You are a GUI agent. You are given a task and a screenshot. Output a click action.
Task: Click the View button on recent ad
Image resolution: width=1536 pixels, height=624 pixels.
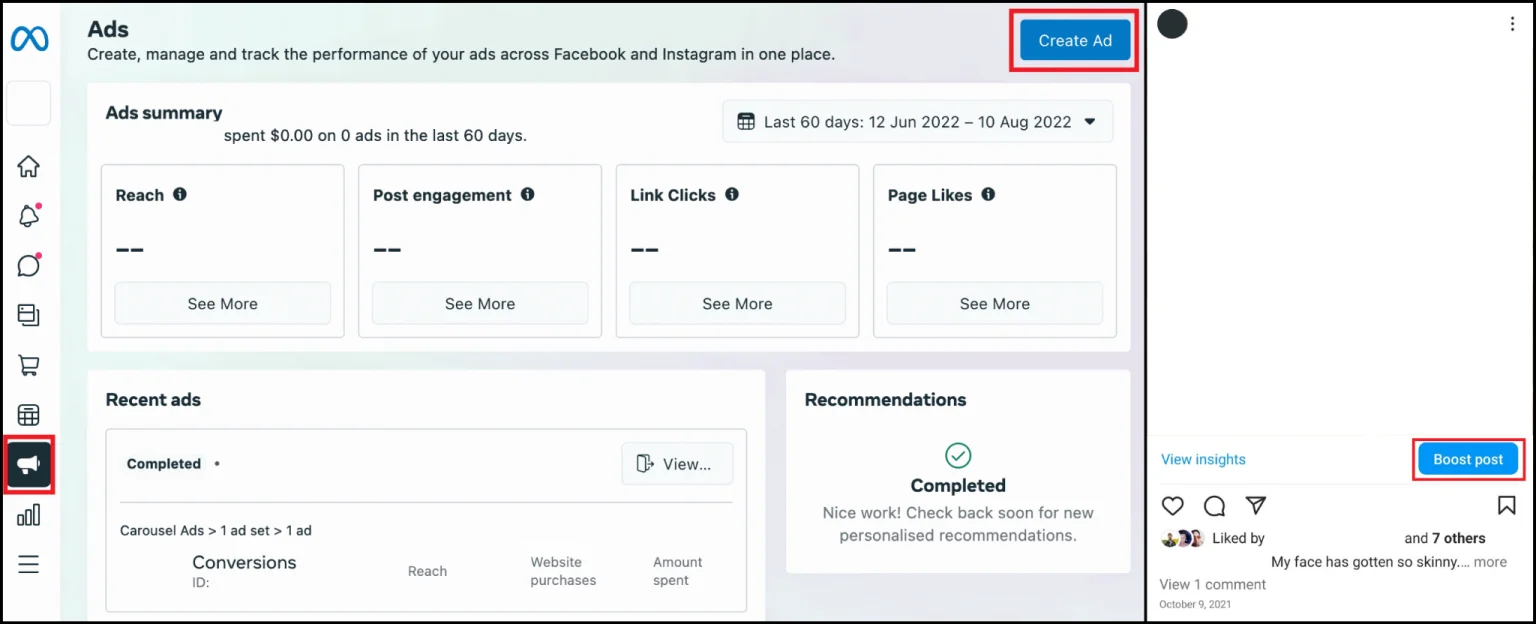point(677,464)
